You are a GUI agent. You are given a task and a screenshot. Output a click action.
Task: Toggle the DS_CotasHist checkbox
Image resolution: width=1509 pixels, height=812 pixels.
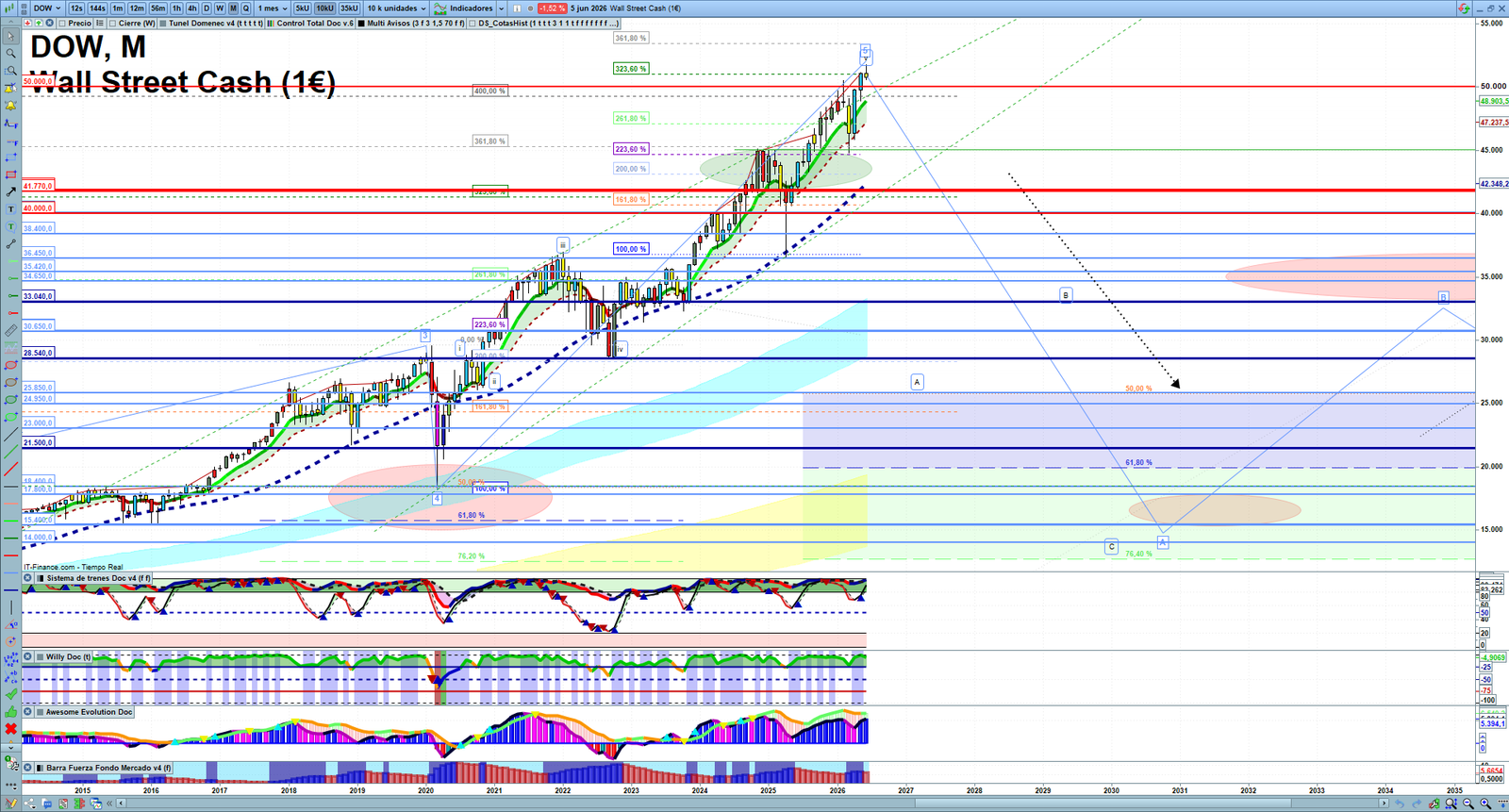tap(473, 24)
